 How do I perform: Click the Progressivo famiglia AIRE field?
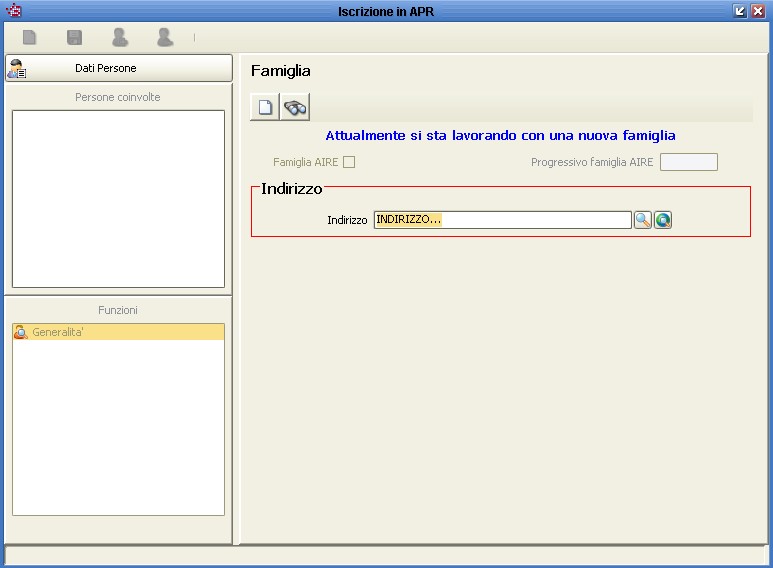(689, 162)
